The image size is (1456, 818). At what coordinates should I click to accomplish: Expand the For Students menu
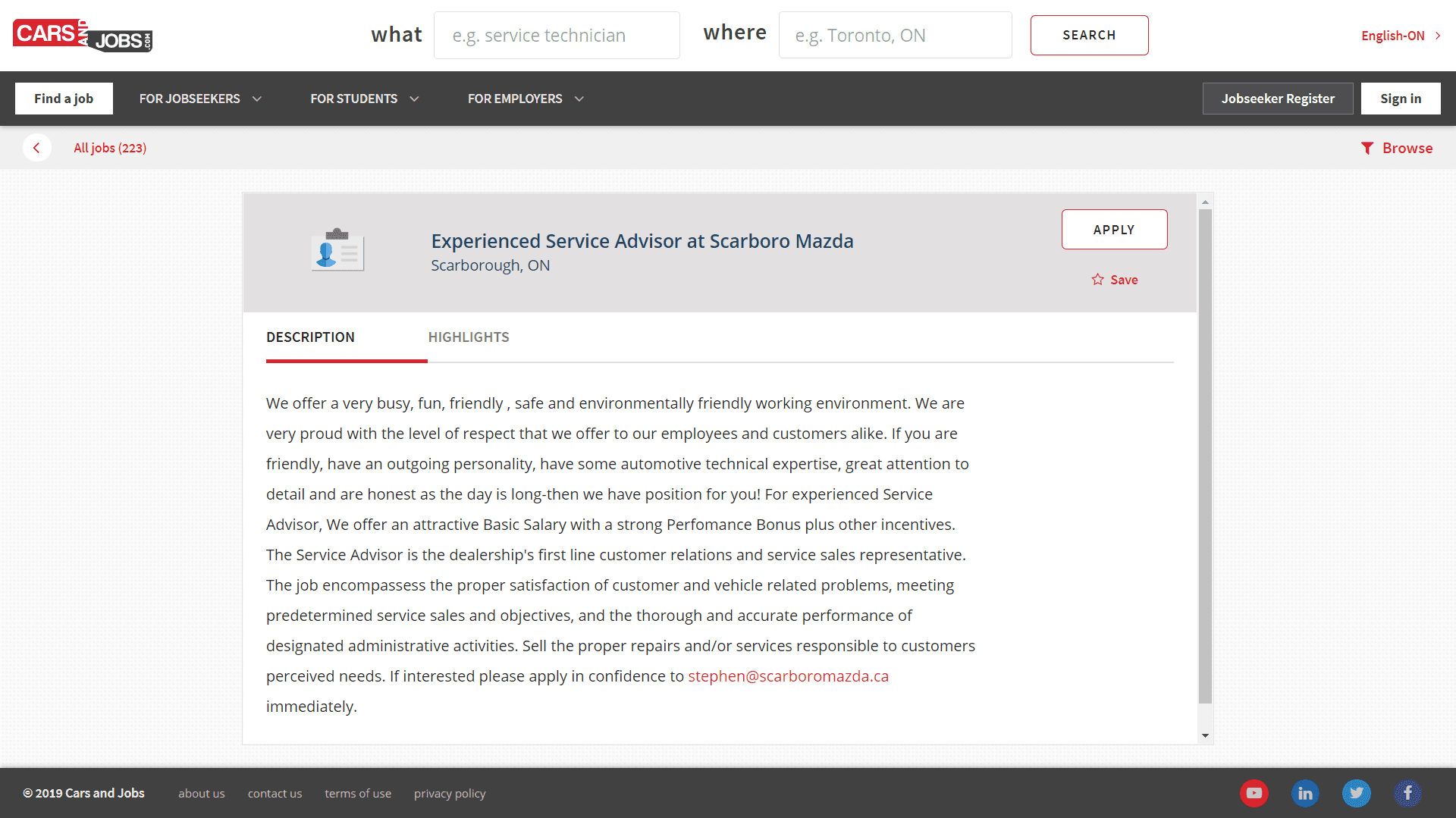tap(364, 99)
